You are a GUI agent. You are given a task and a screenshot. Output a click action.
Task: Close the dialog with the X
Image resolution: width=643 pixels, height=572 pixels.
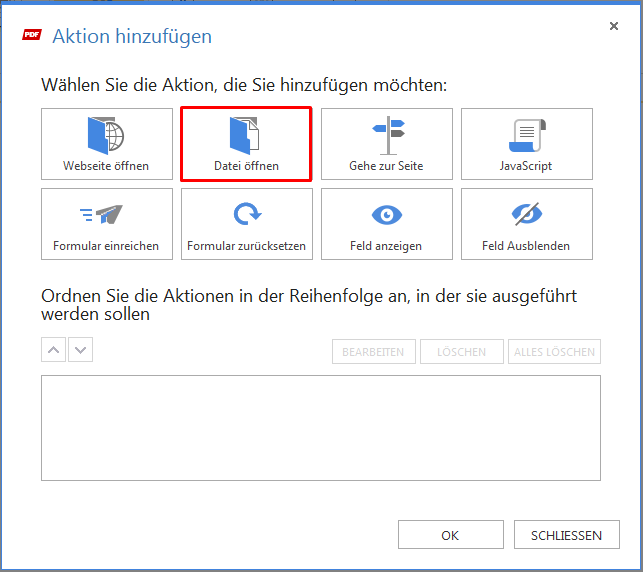click(x=613, y=26)
